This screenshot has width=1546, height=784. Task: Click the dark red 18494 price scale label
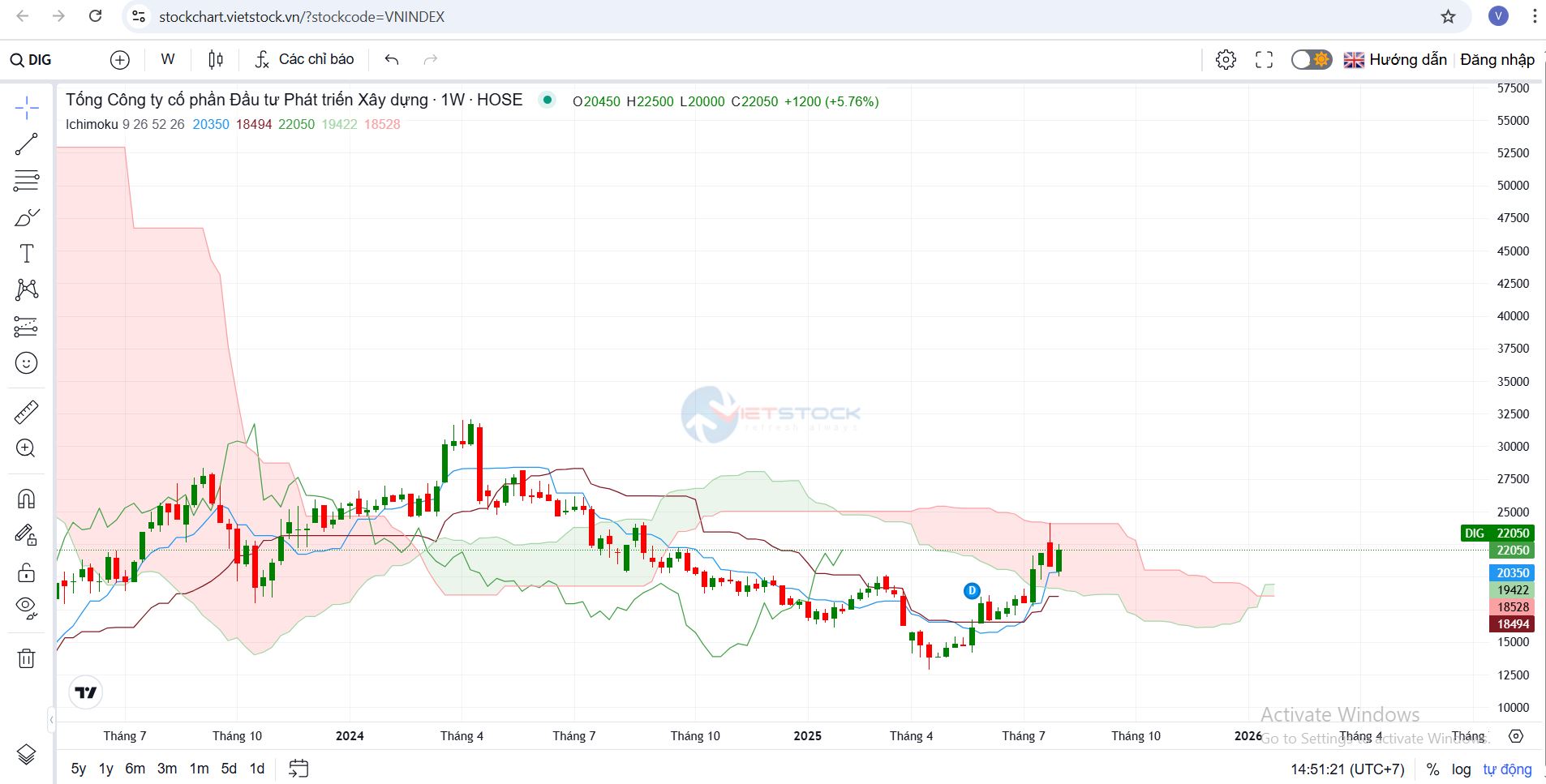click(x=1512, y=623)
